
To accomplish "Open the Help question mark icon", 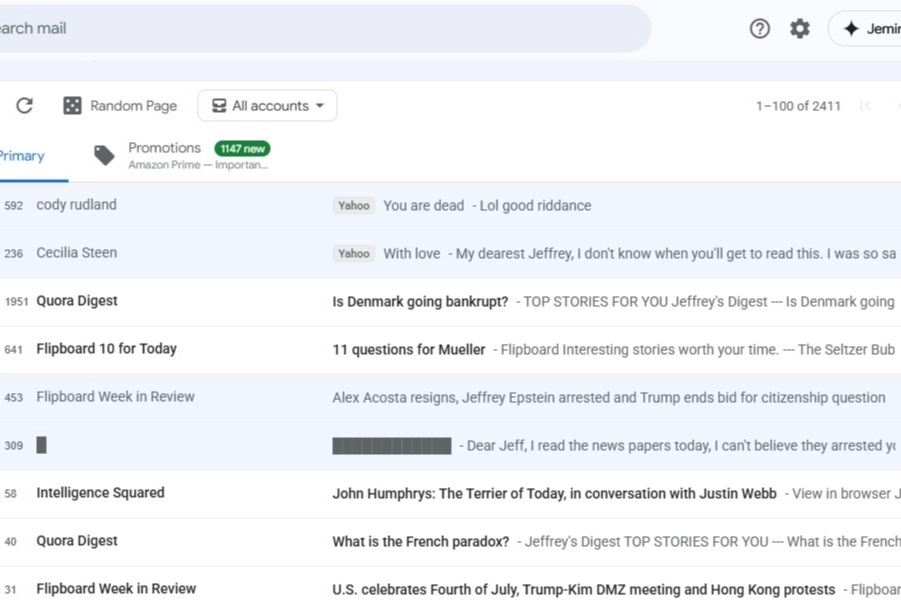I will (760, 29).
